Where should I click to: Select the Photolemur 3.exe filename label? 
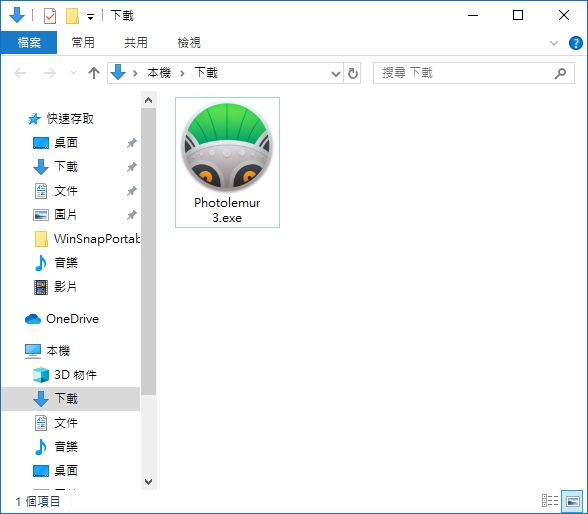pos(227,210)
